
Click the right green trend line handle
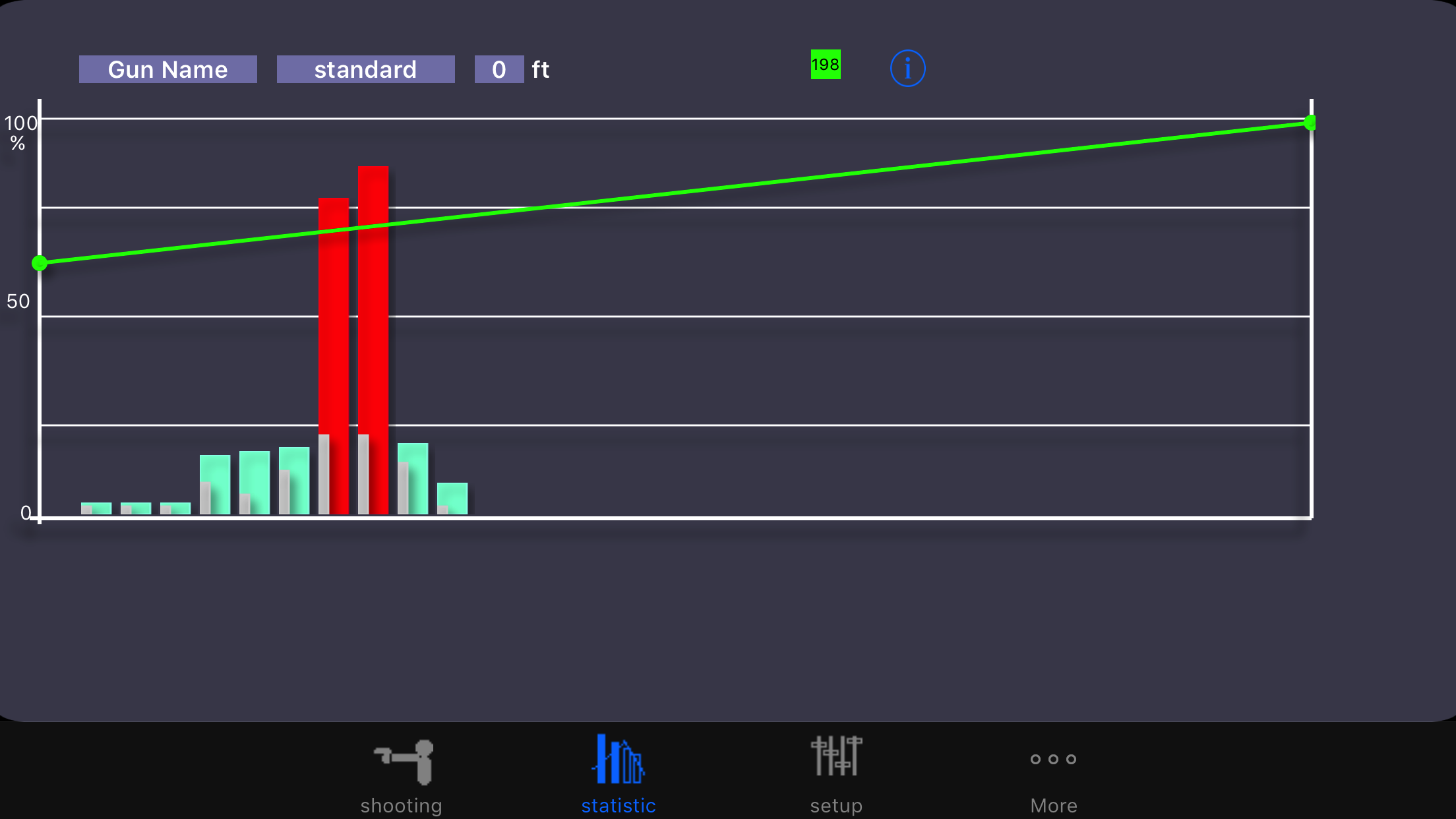click(x=1310, y=123)
